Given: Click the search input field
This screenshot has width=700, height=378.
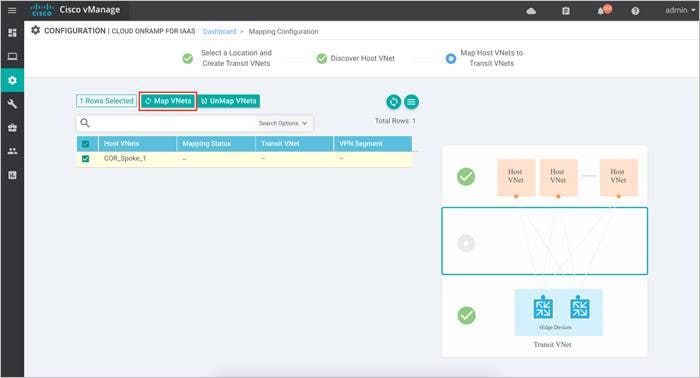Looking at the screenshot, I should pyautogui.click(x=174, y=123).
